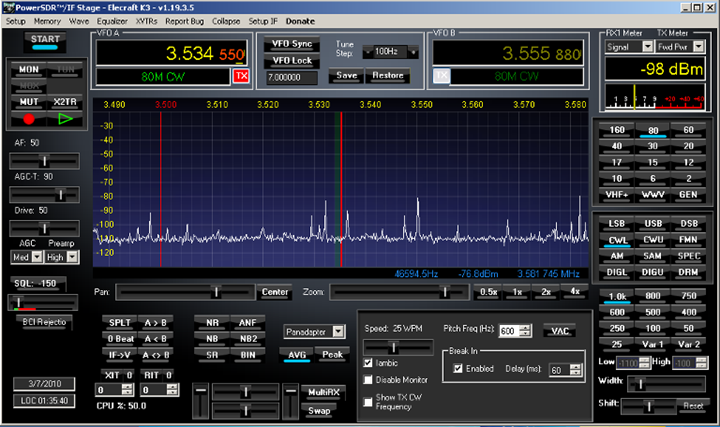Image resolution: width=720 pixels, height=427 pixels.
Task: Open the Wave menu
Action: click(x=79, y=21)
